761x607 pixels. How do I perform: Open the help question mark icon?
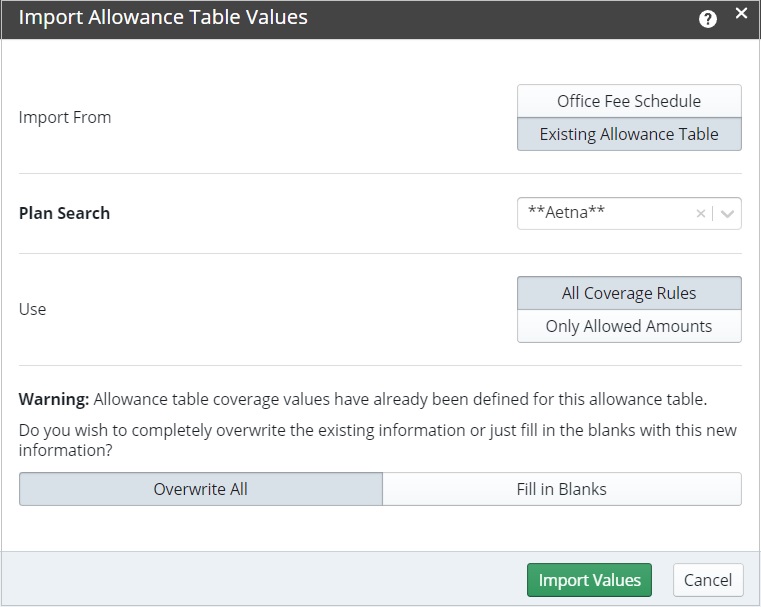(x=708, y=19)
